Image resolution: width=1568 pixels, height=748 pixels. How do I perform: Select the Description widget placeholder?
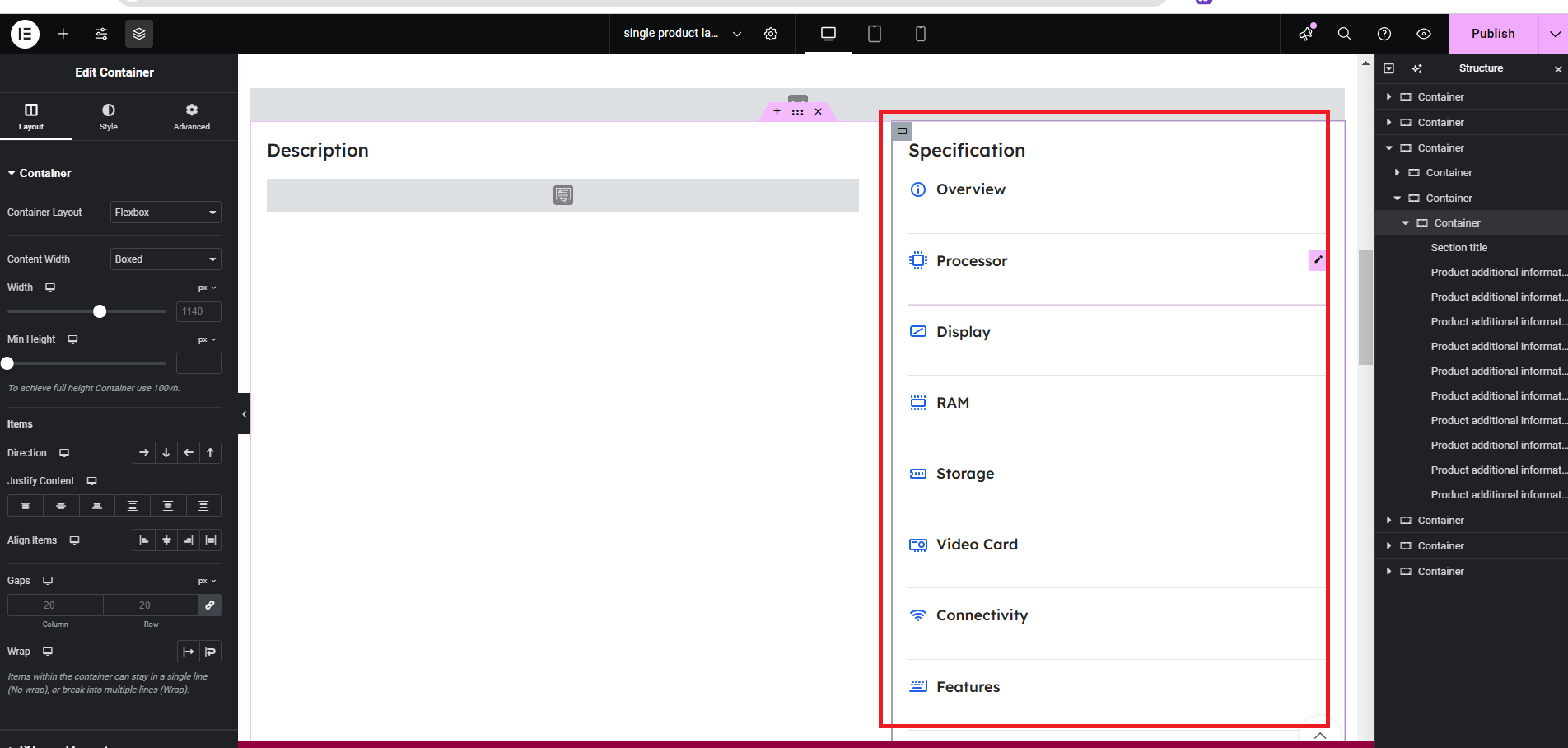(562, 195)
